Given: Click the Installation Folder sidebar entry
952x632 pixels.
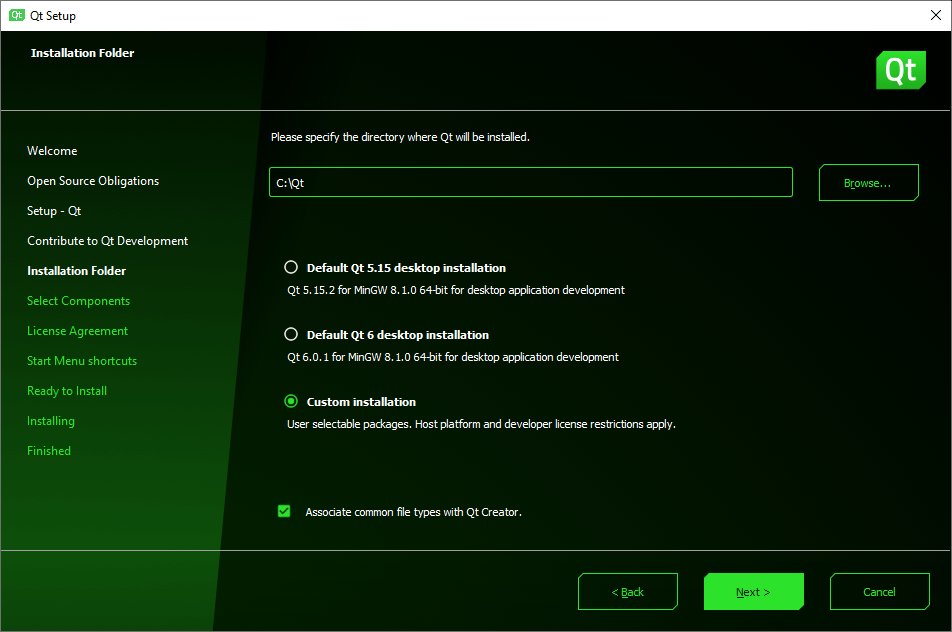Looking at the screenshot, I should pos(76,271).
